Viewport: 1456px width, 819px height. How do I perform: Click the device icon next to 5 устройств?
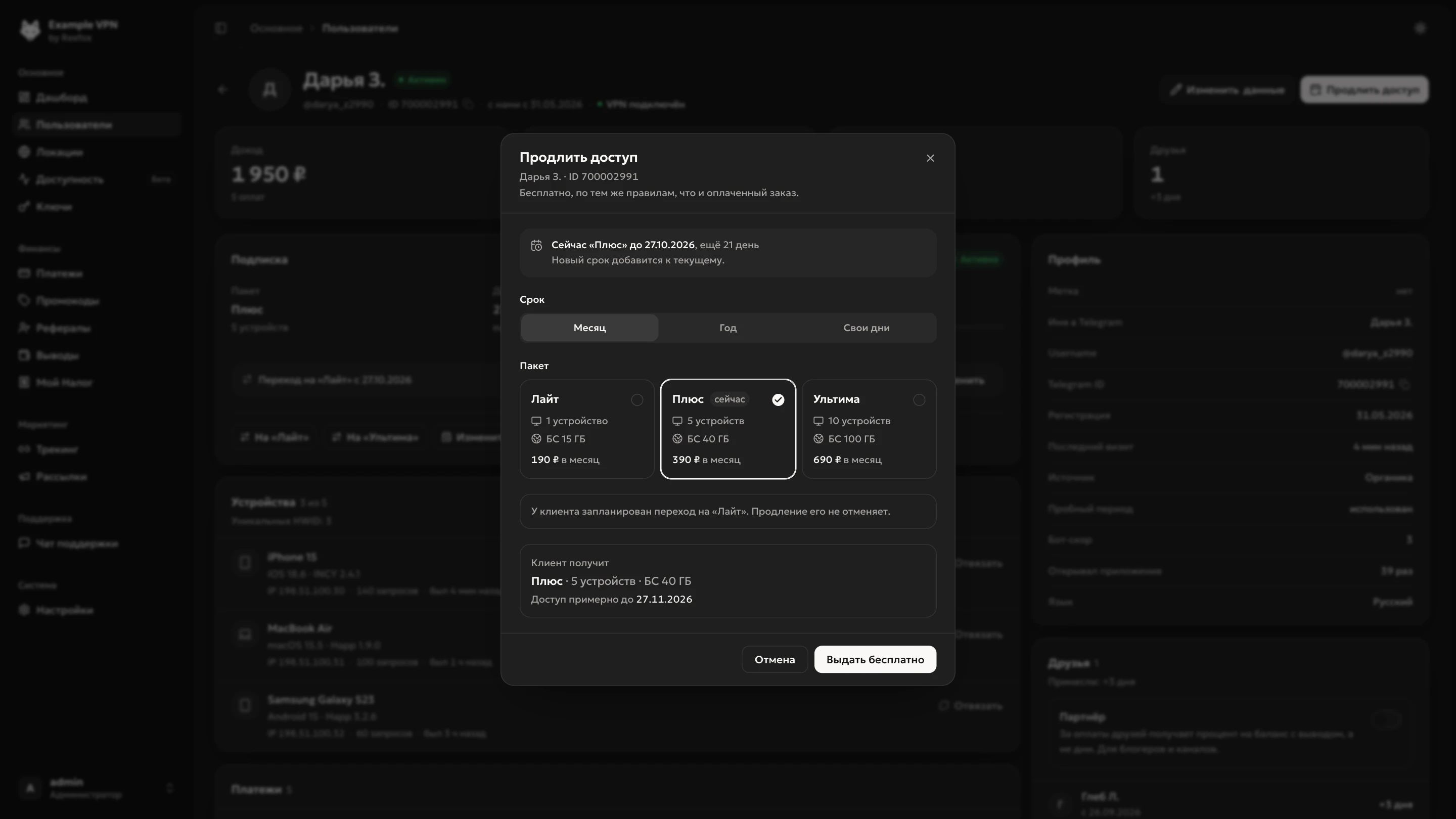tap(677, 421)
